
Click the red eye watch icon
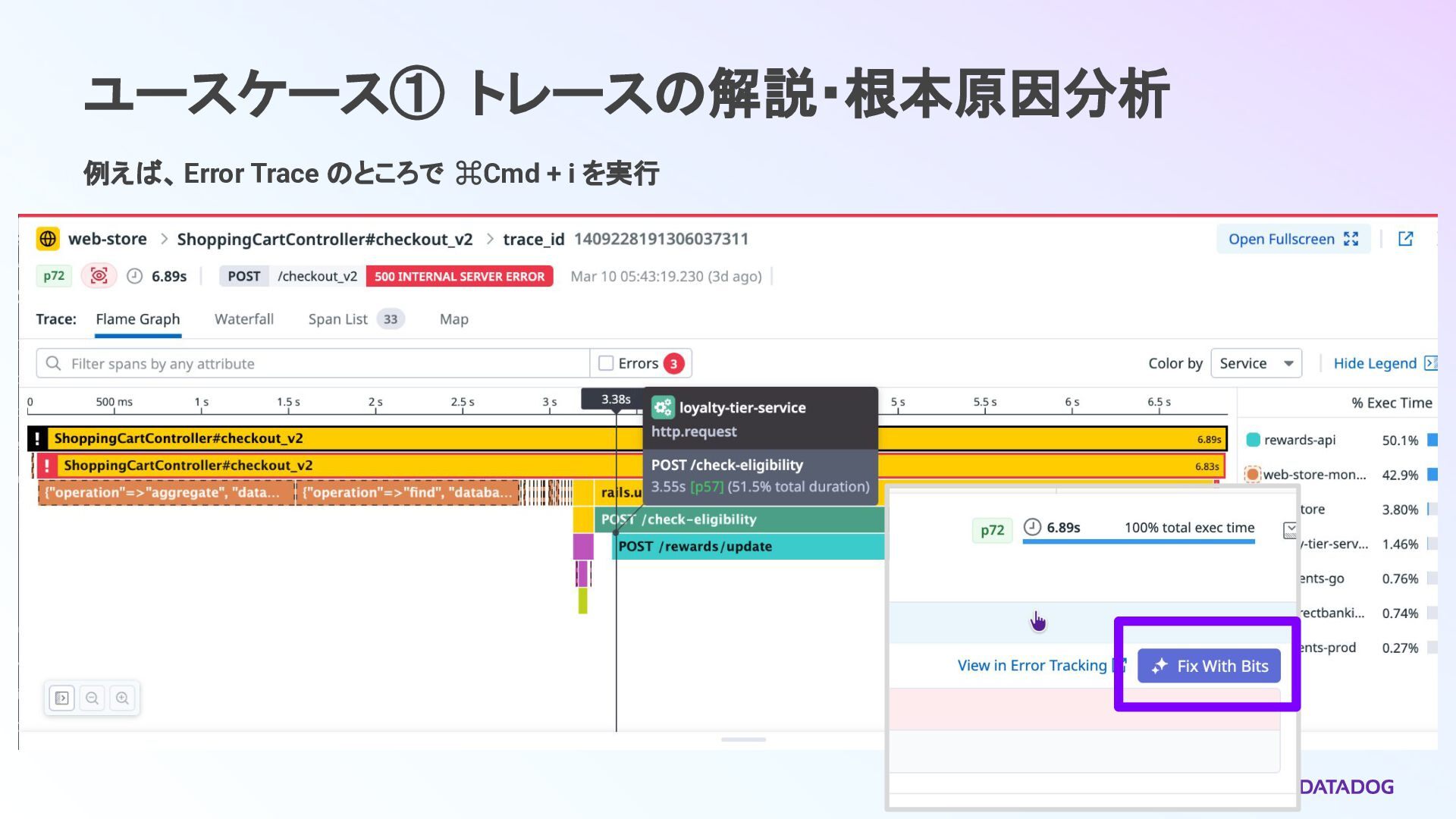coord(99,276)
